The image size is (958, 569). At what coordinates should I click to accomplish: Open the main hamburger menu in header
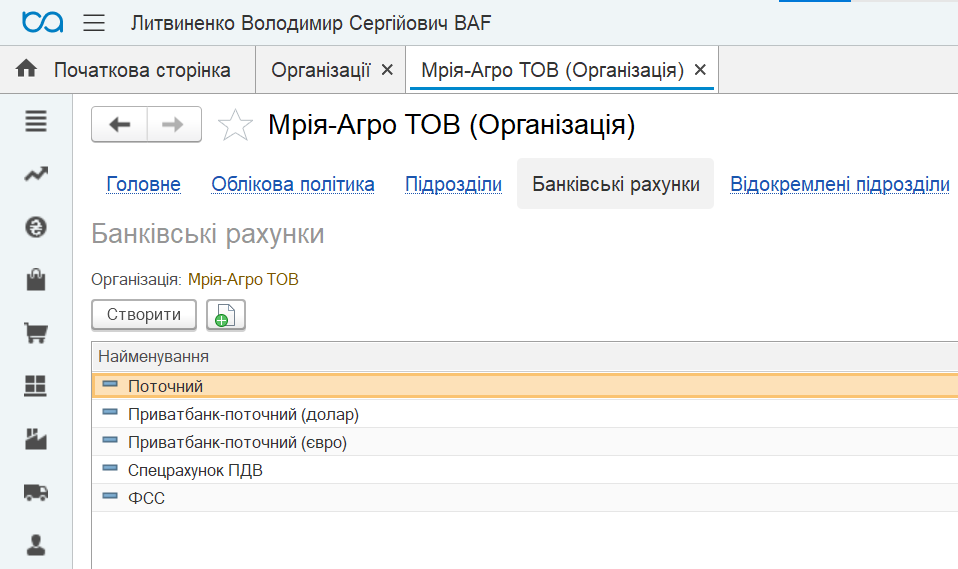tap(94, 23)
